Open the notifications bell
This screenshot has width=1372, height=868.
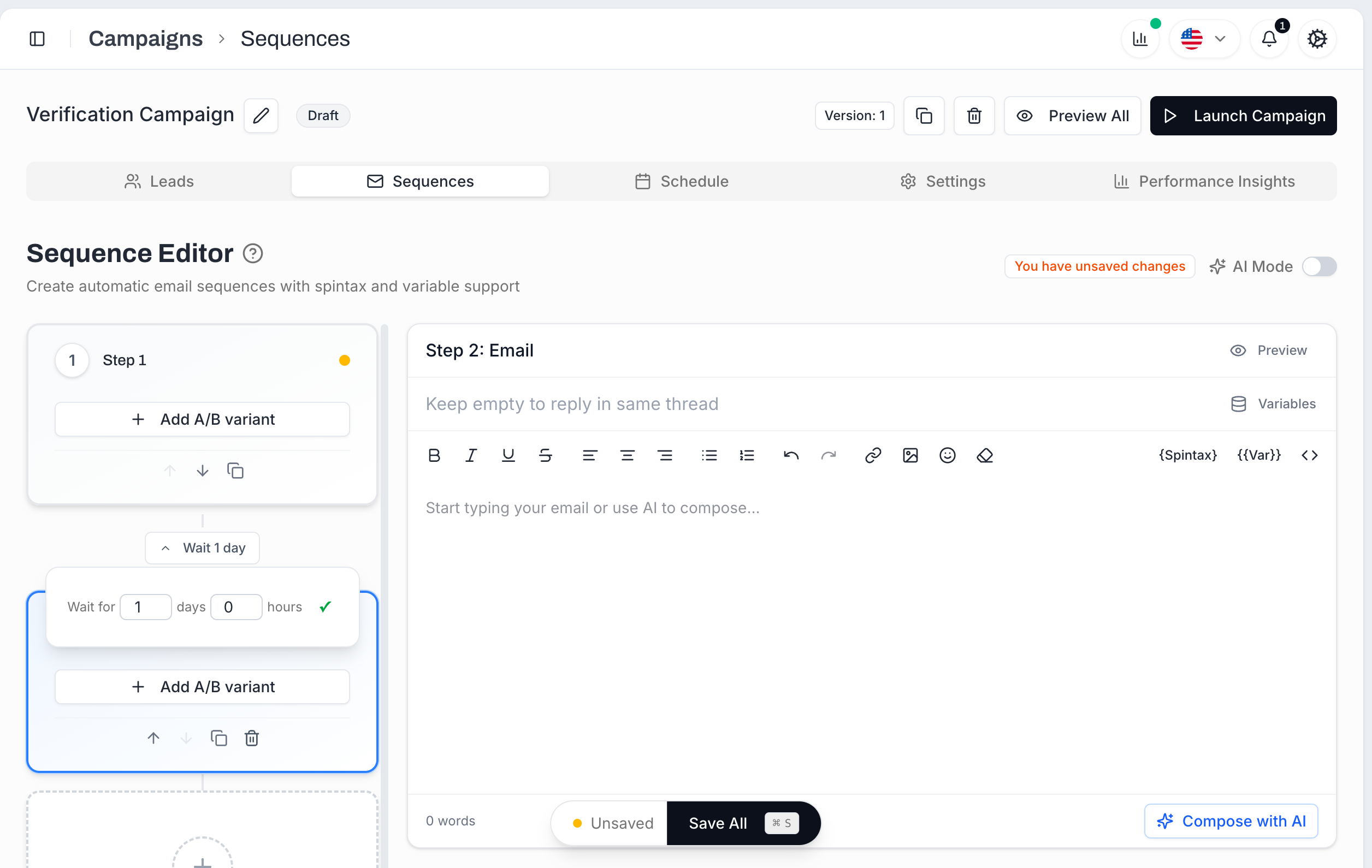click(x=1269, y=39)
